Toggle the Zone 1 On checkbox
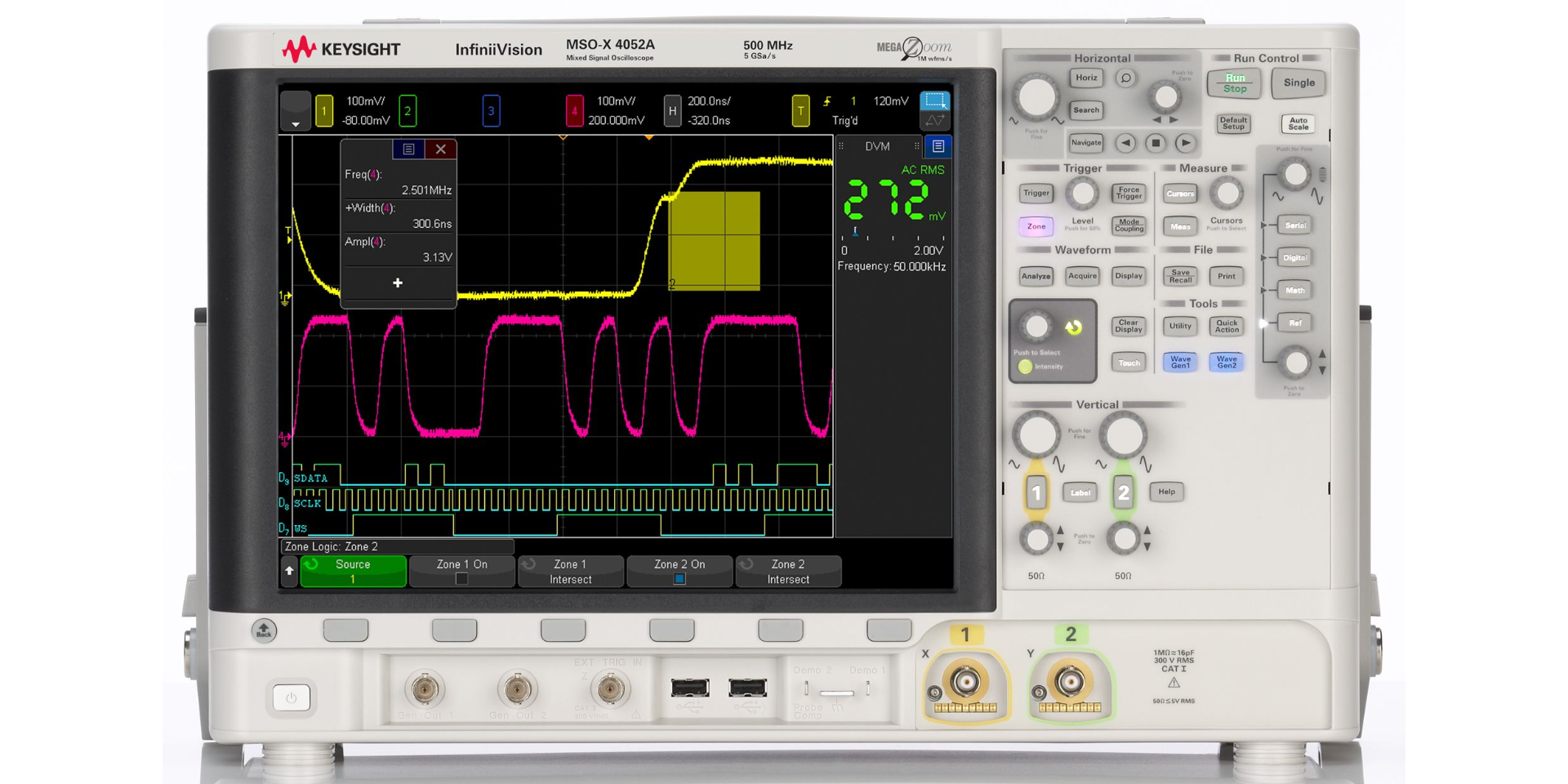 pyautogui.click(x=461, y=579)
